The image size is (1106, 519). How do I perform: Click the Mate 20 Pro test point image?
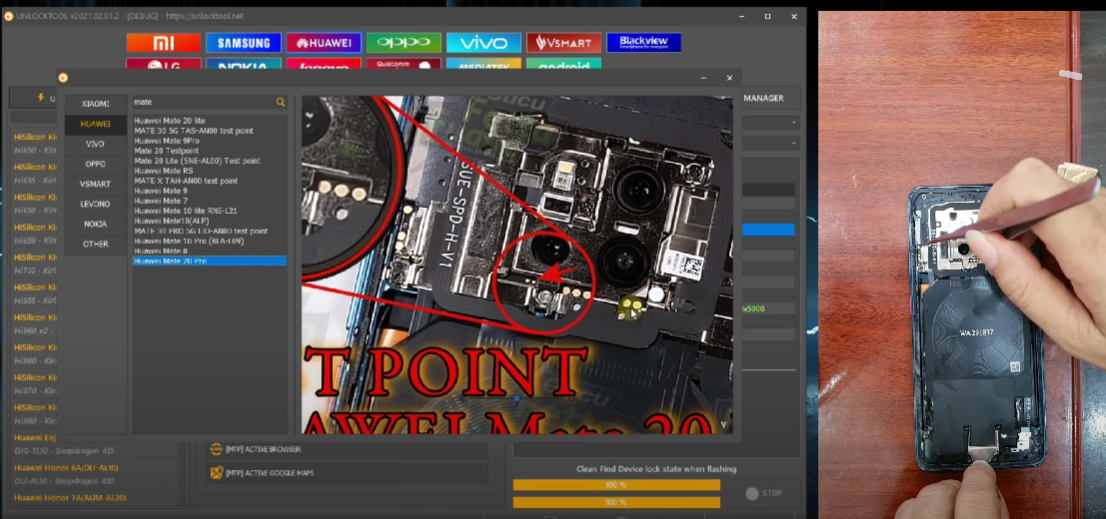pos(517,265)
